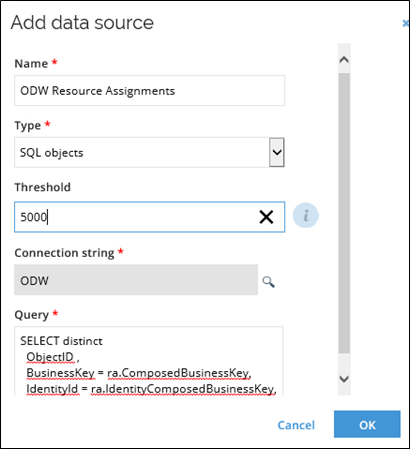The image size is (410, 449).
Task: Cancel adding the data source
Action: [x=296, y=425]
